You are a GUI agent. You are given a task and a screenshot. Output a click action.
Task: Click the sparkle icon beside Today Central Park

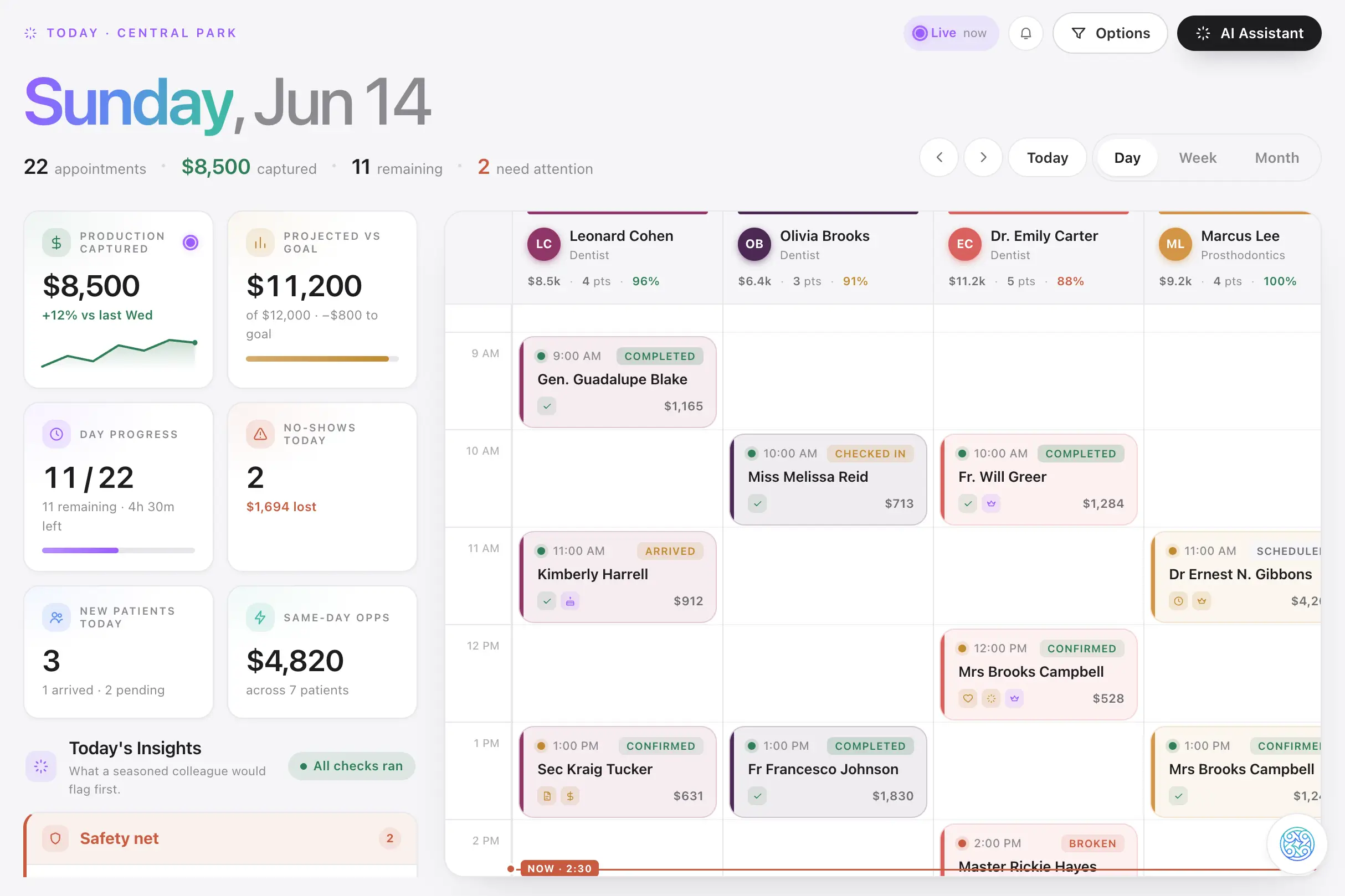[30, 33]
